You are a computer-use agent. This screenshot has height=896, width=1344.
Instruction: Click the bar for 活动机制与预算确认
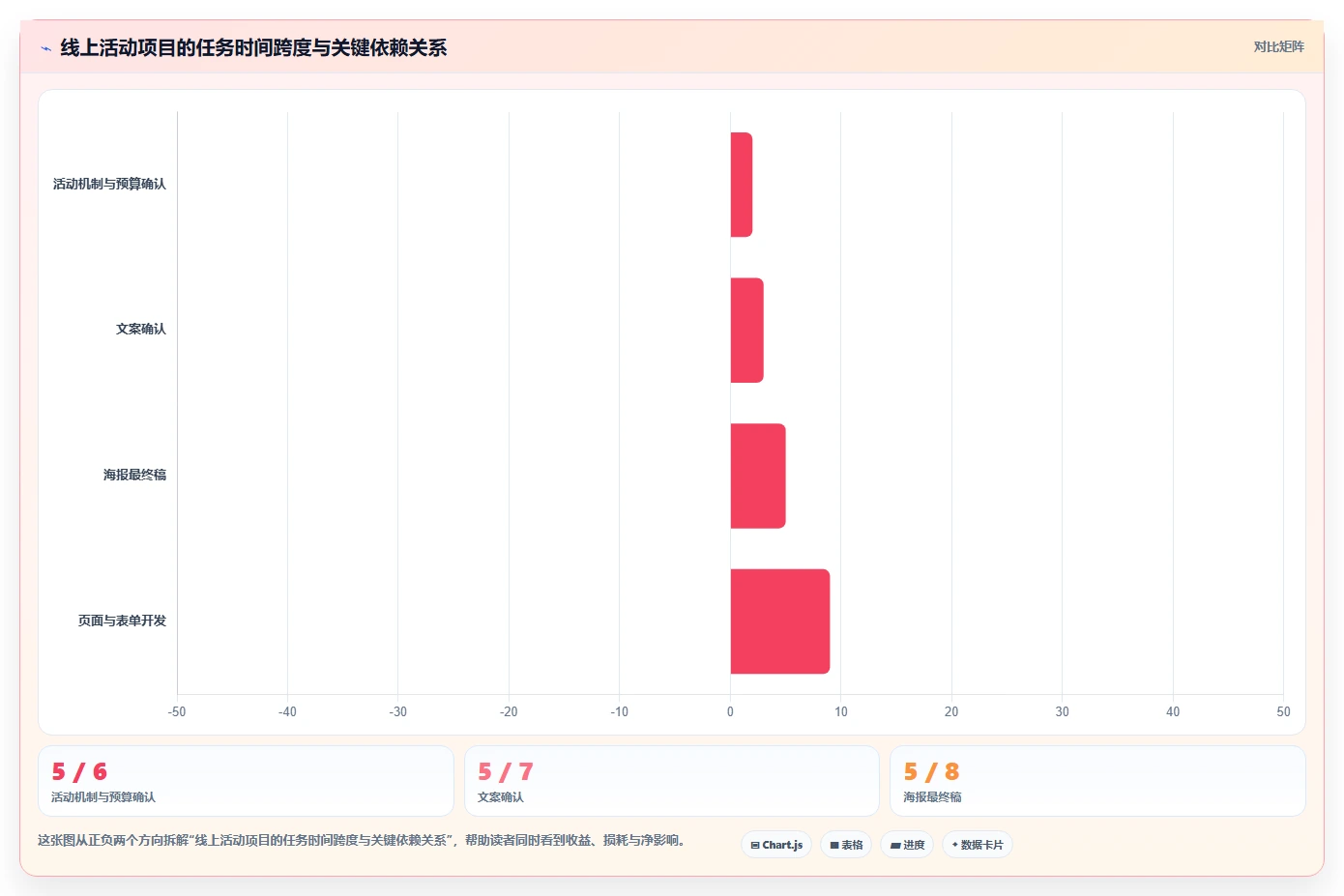pos(742,185)
